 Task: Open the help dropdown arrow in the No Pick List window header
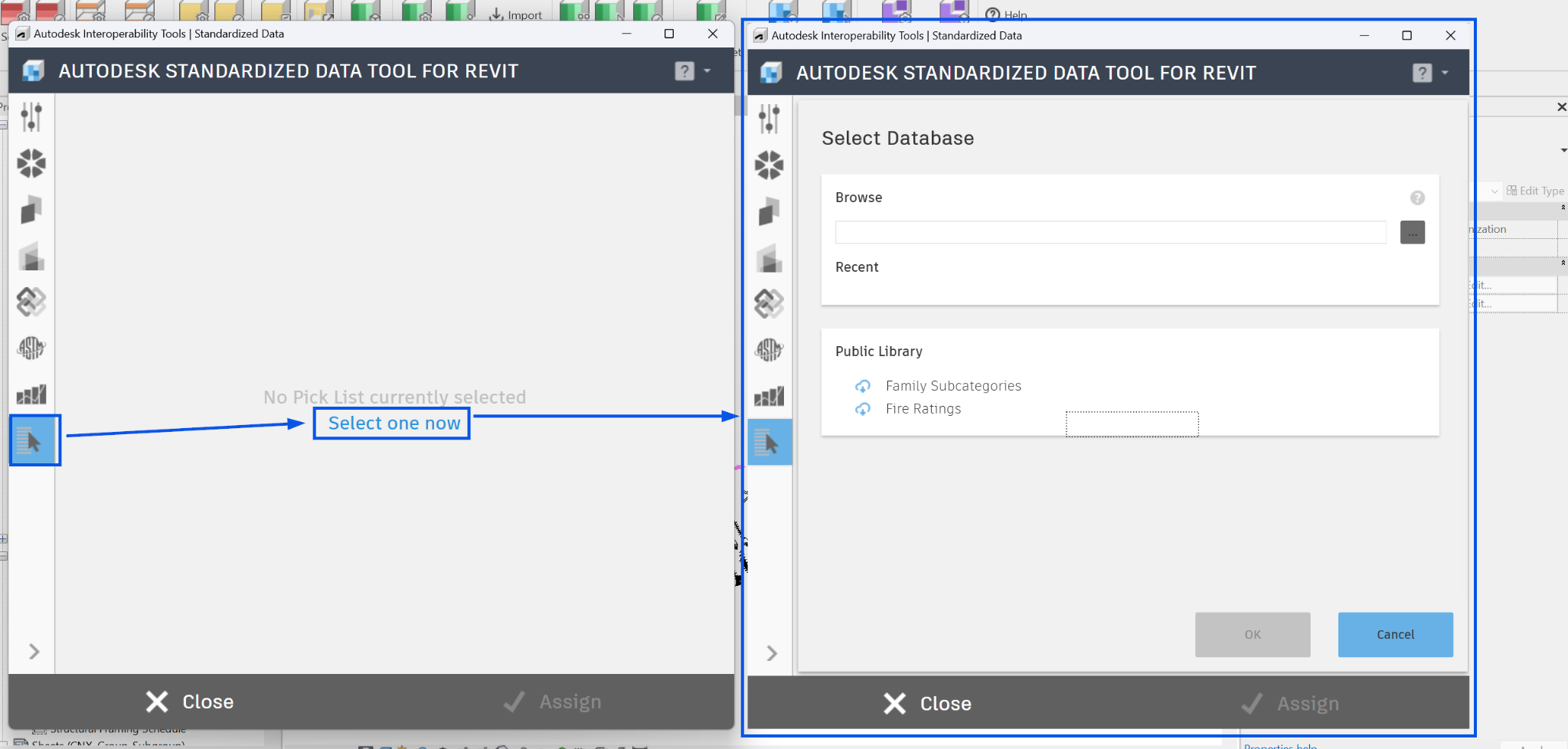coord(707,71)
